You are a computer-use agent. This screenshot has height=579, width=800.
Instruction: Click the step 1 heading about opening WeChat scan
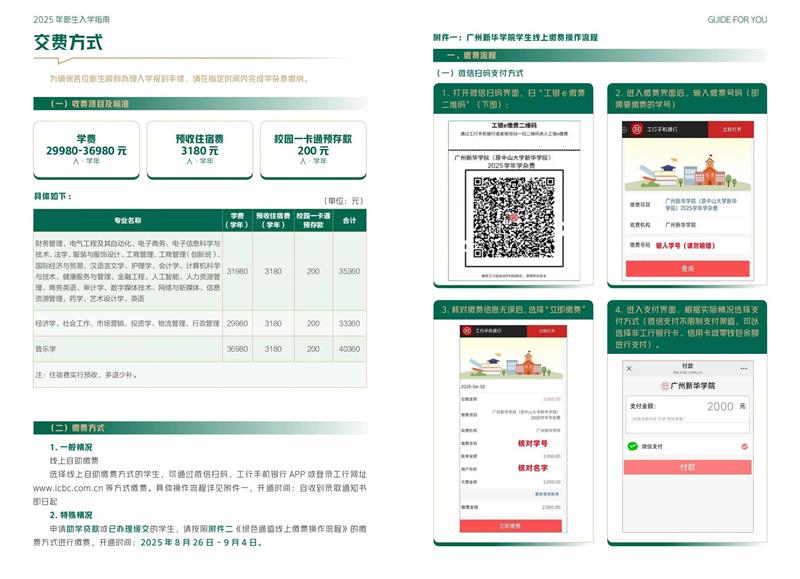point(513,98)
